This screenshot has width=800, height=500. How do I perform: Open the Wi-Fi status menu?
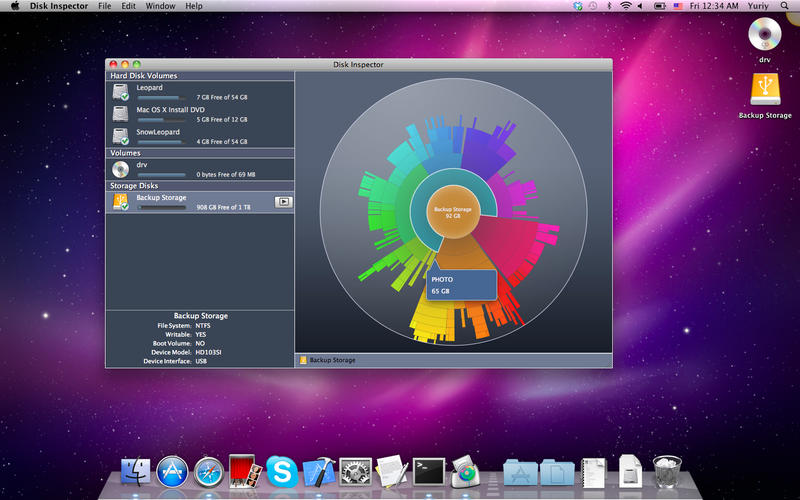(626, 6)
